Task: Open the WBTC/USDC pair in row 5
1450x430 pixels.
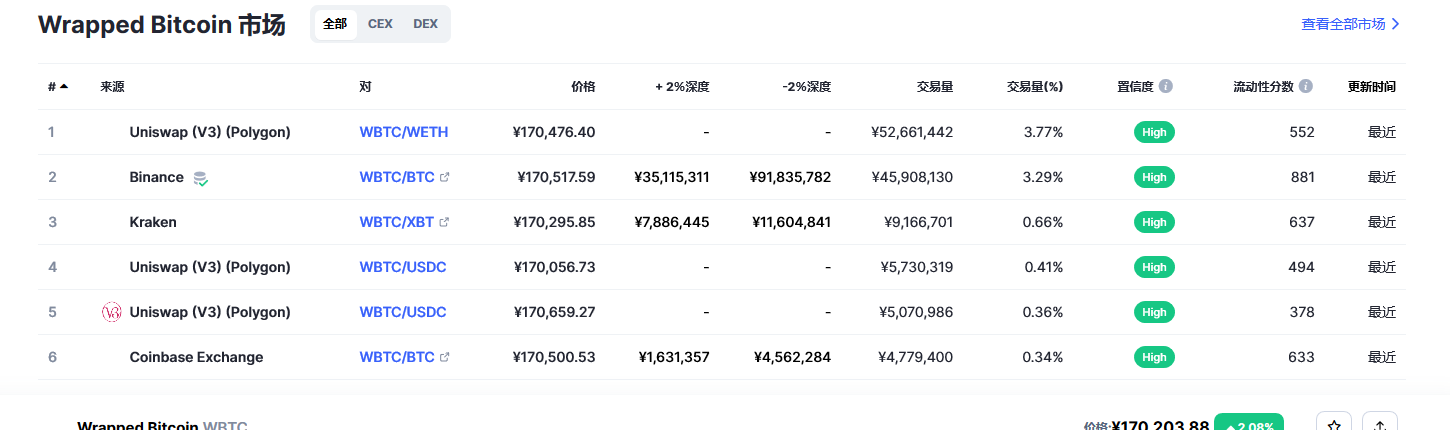Action: coord(403,312)
